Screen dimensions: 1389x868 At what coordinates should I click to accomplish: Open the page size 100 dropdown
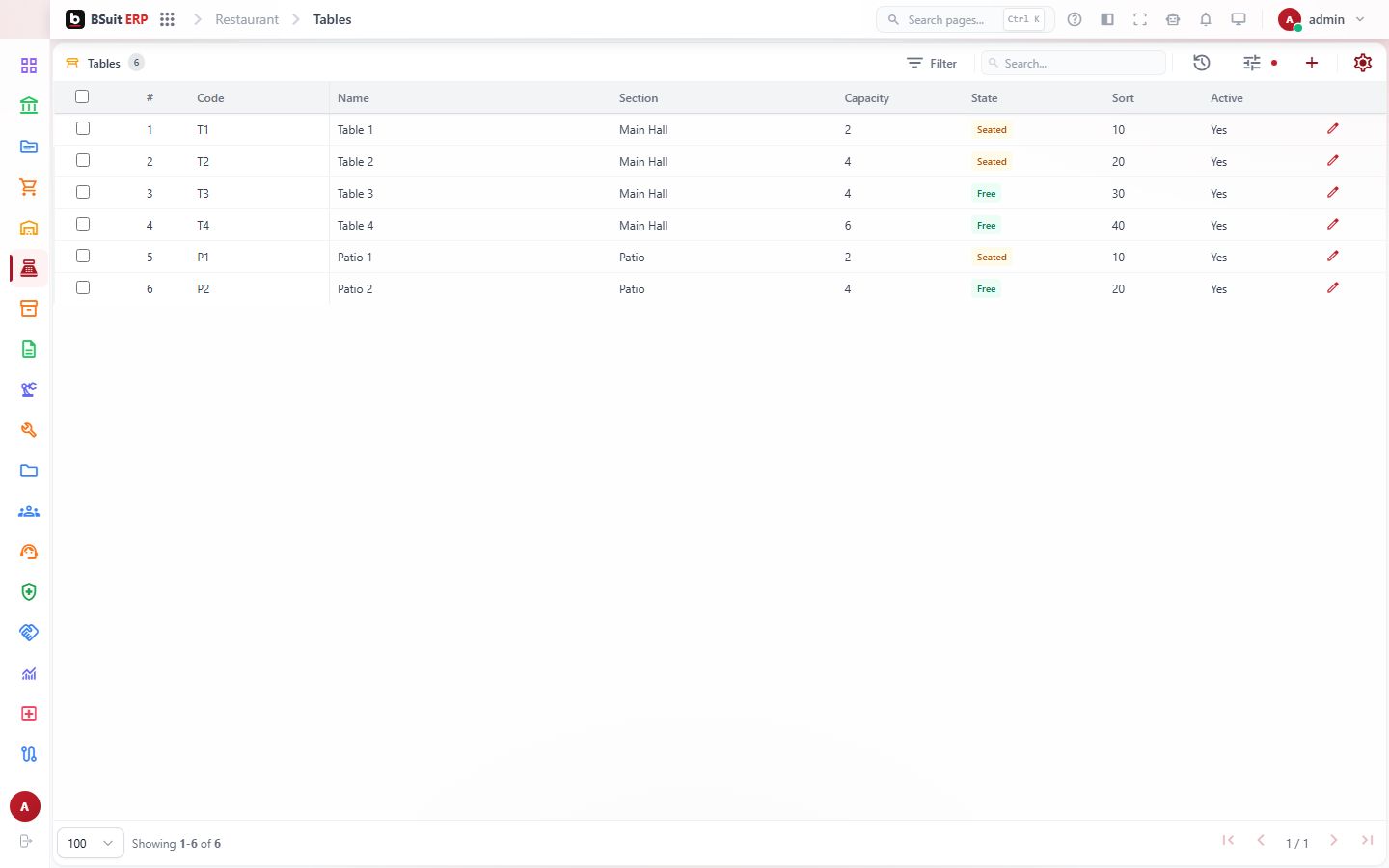[x=91, y=843]
